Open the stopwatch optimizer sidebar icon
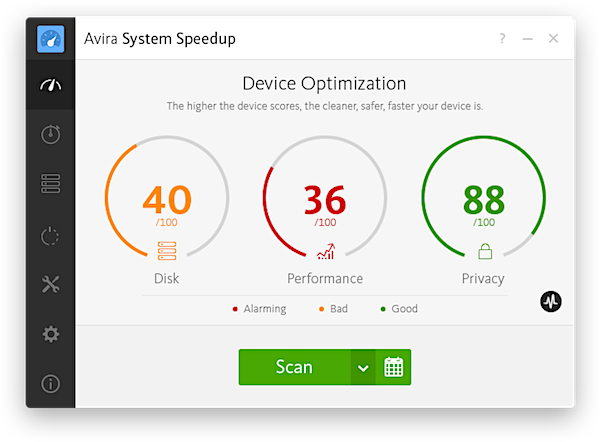This screenshot has width=600, height=442. point(50,135)
